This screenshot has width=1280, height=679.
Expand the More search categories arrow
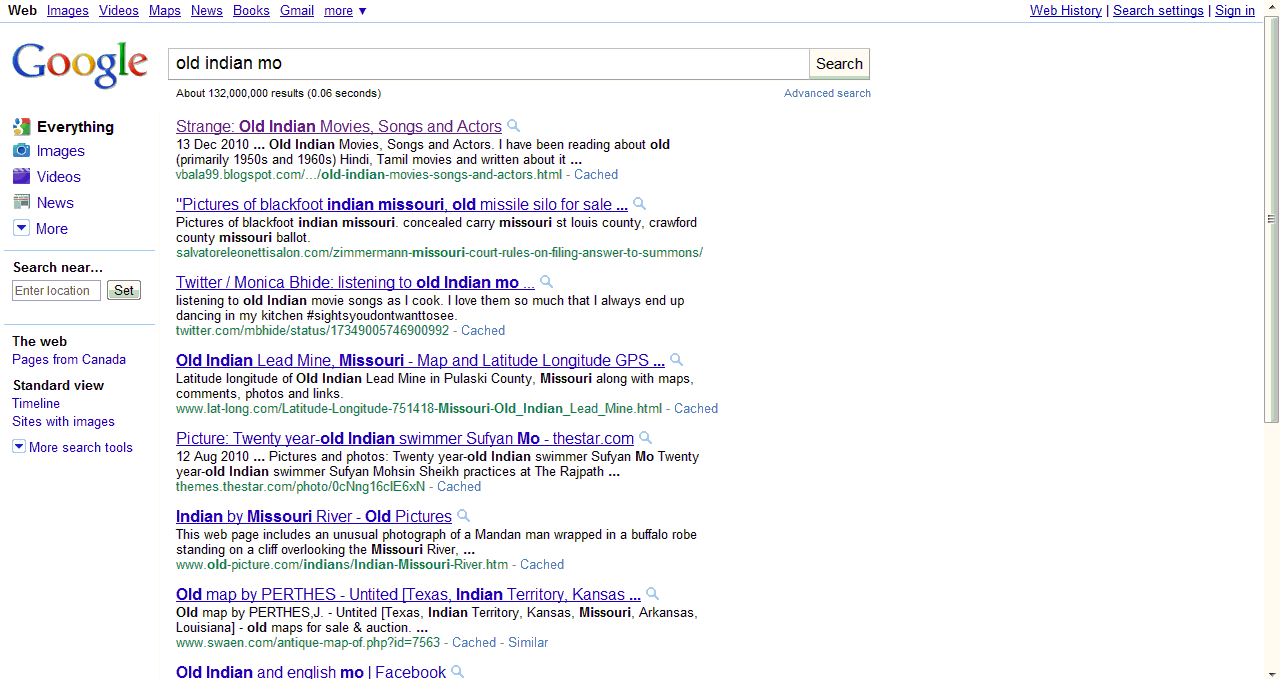pyautogui.click(x=21, y=228)
